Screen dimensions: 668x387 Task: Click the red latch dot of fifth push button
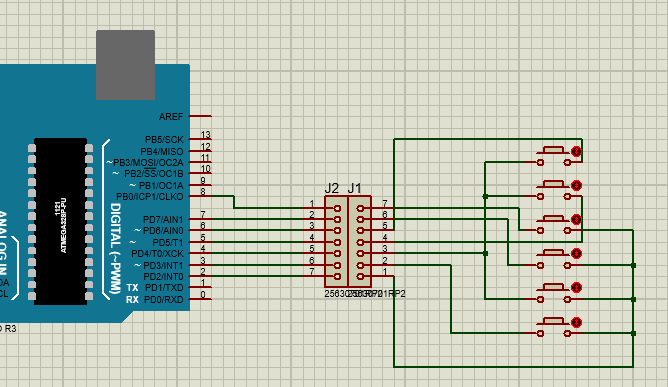(x=576, y=288)
